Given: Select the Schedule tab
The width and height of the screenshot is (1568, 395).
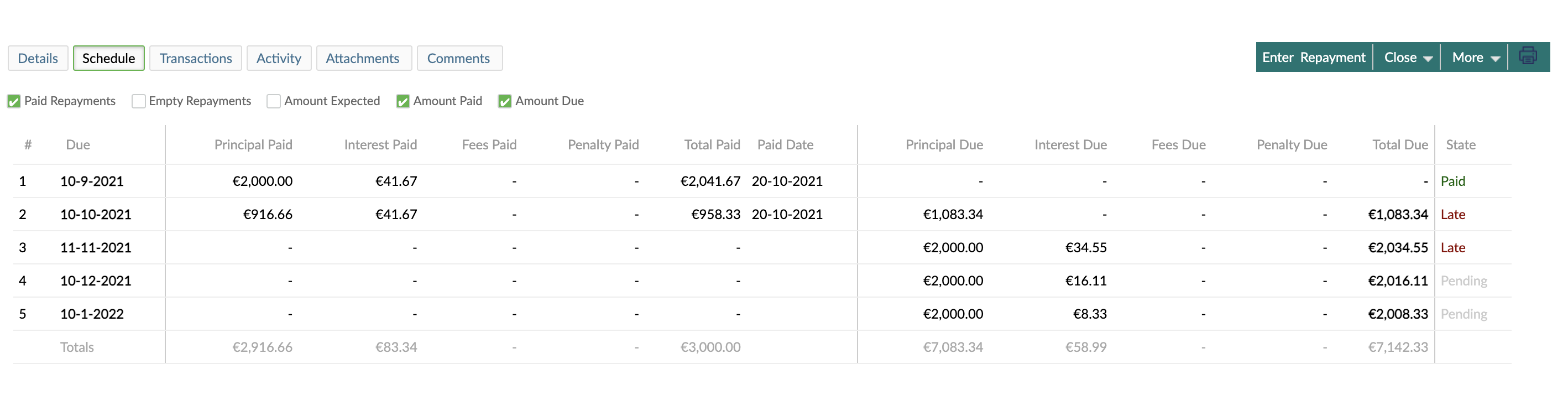Looking at the screenshot, I should [x=108, y=58].
